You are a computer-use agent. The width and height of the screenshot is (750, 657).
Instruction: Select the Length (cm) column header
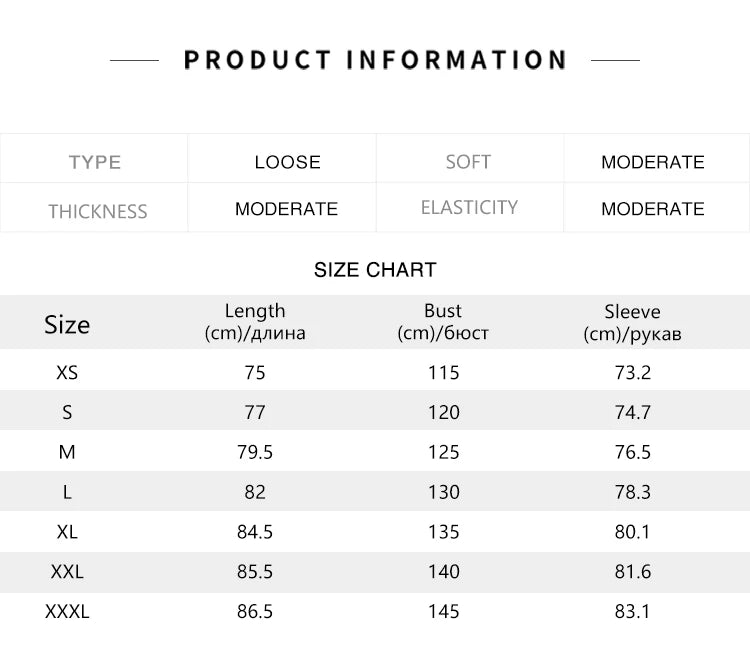coord(255,322)
